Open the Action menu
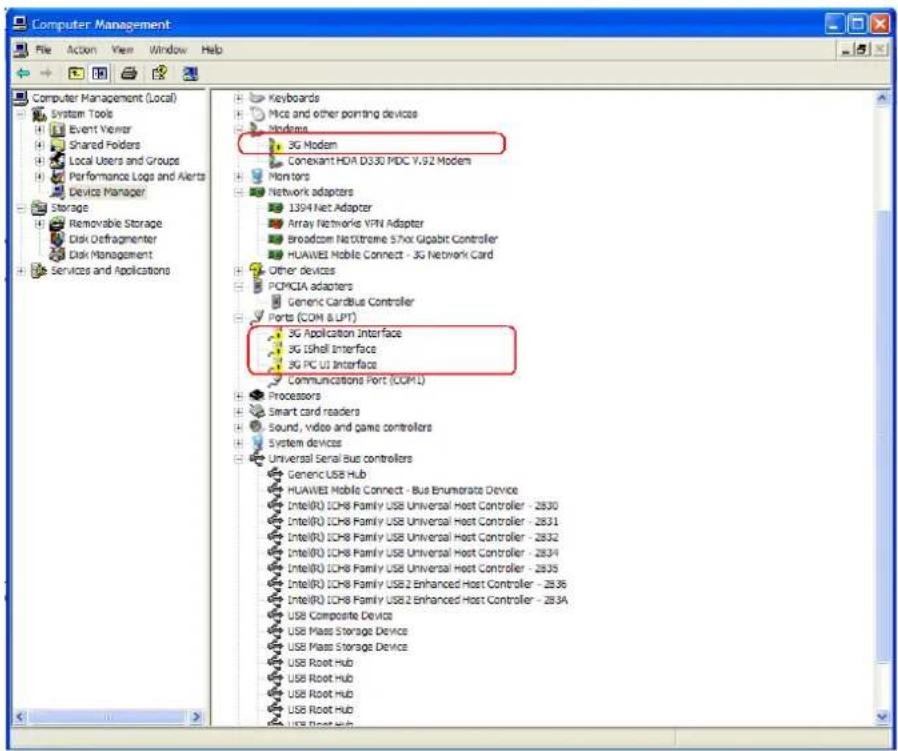The image size is (898, 751). coord(82,50)
